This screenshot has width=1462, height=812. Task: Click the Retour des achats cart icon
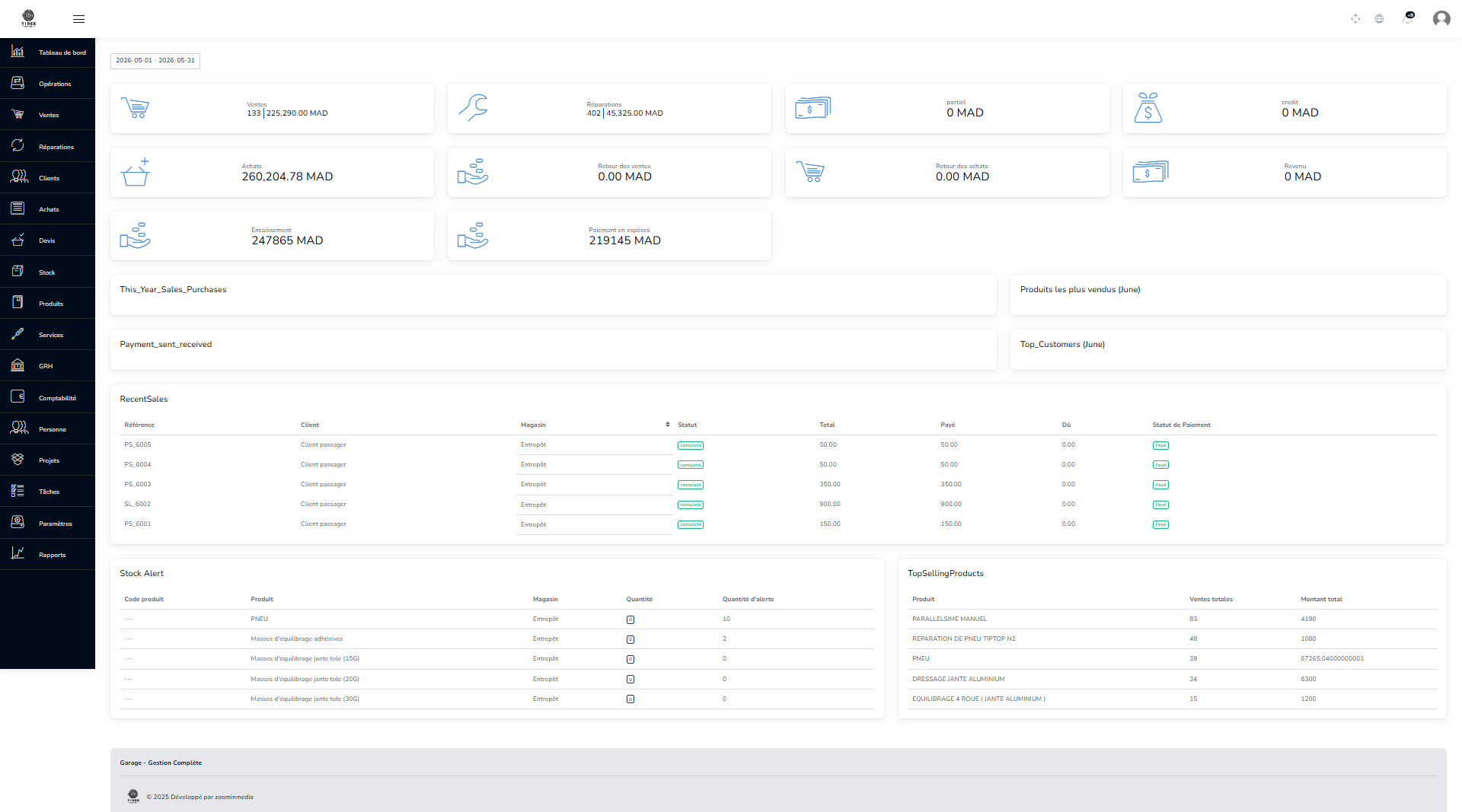[810, 172]
